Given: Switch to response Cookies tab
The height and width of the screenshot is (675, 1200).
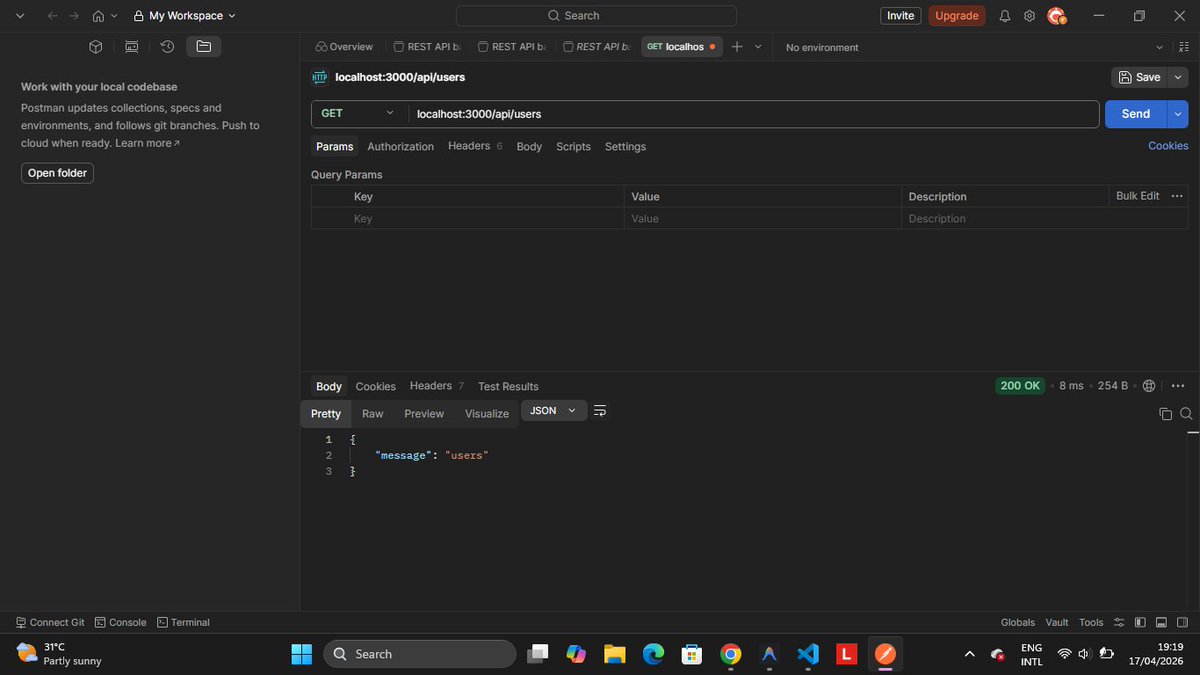Looking at the screenshot, I should pos(375,386).
